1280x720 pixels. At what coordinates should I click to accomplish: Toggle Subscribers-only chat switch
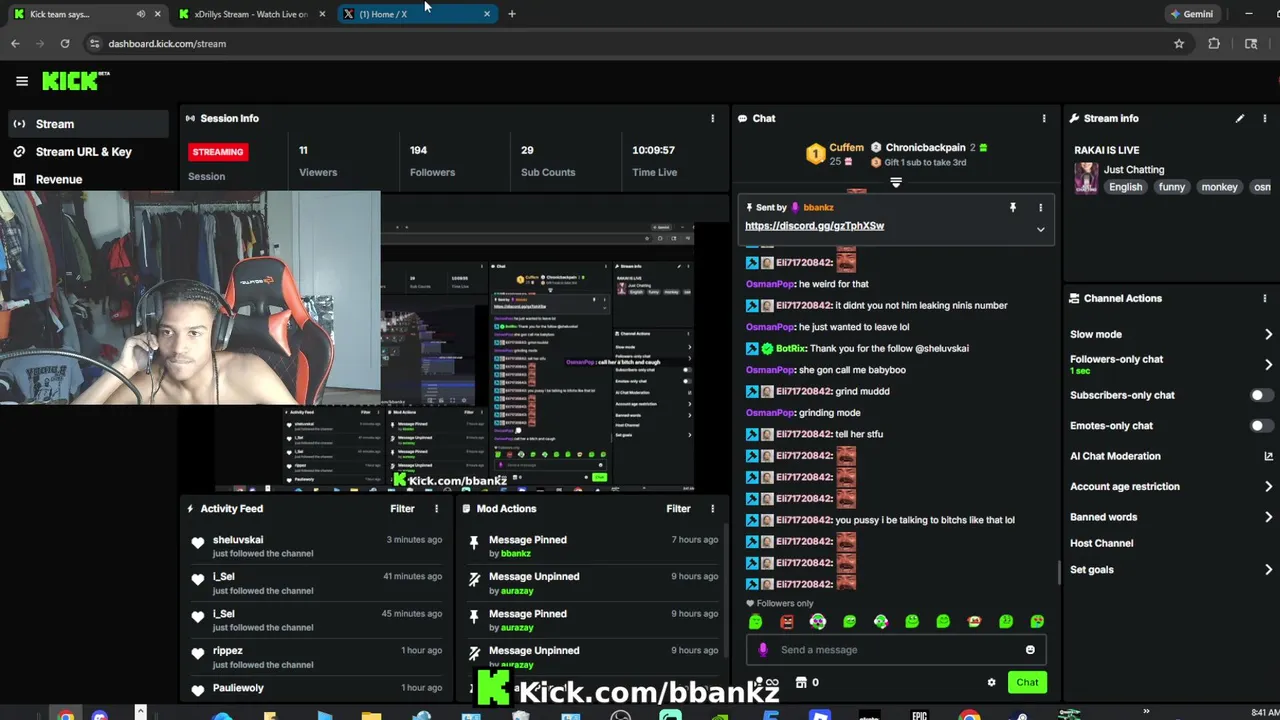1262,395
